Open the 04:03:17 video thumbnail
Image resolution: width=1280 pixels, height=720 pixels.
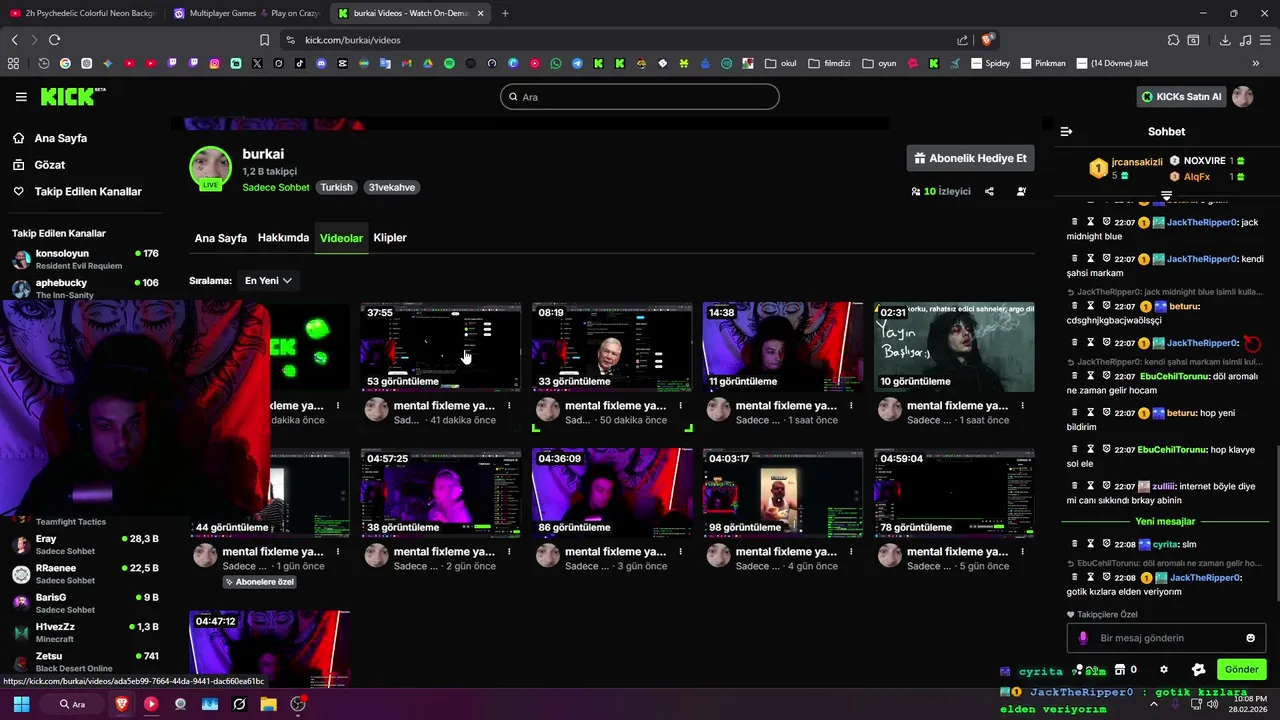click(x=783, y=492)
